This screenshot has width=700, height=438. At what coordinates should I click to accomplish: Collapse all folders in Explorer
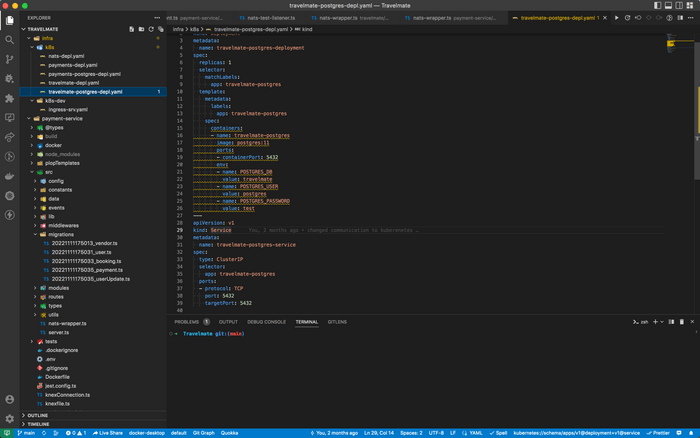(161, 29)
